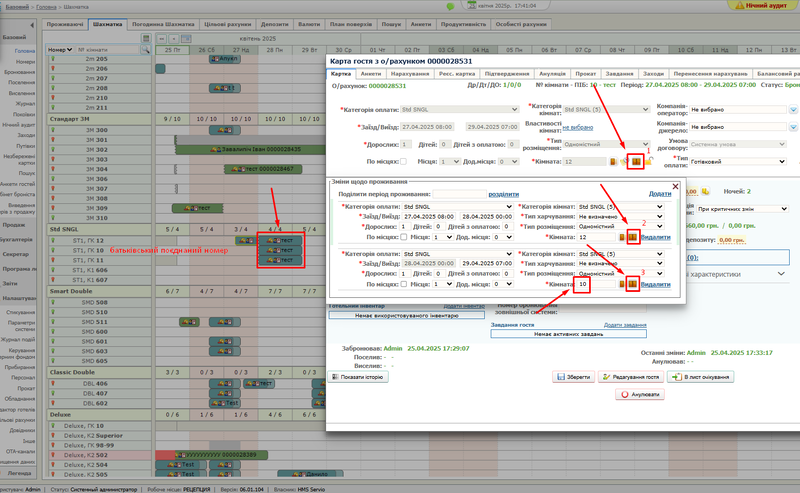This screenshot has width=800, height=493.
Task: Toggle По місцях checkbox in the first stay period
Action: (x=403, y=237)
